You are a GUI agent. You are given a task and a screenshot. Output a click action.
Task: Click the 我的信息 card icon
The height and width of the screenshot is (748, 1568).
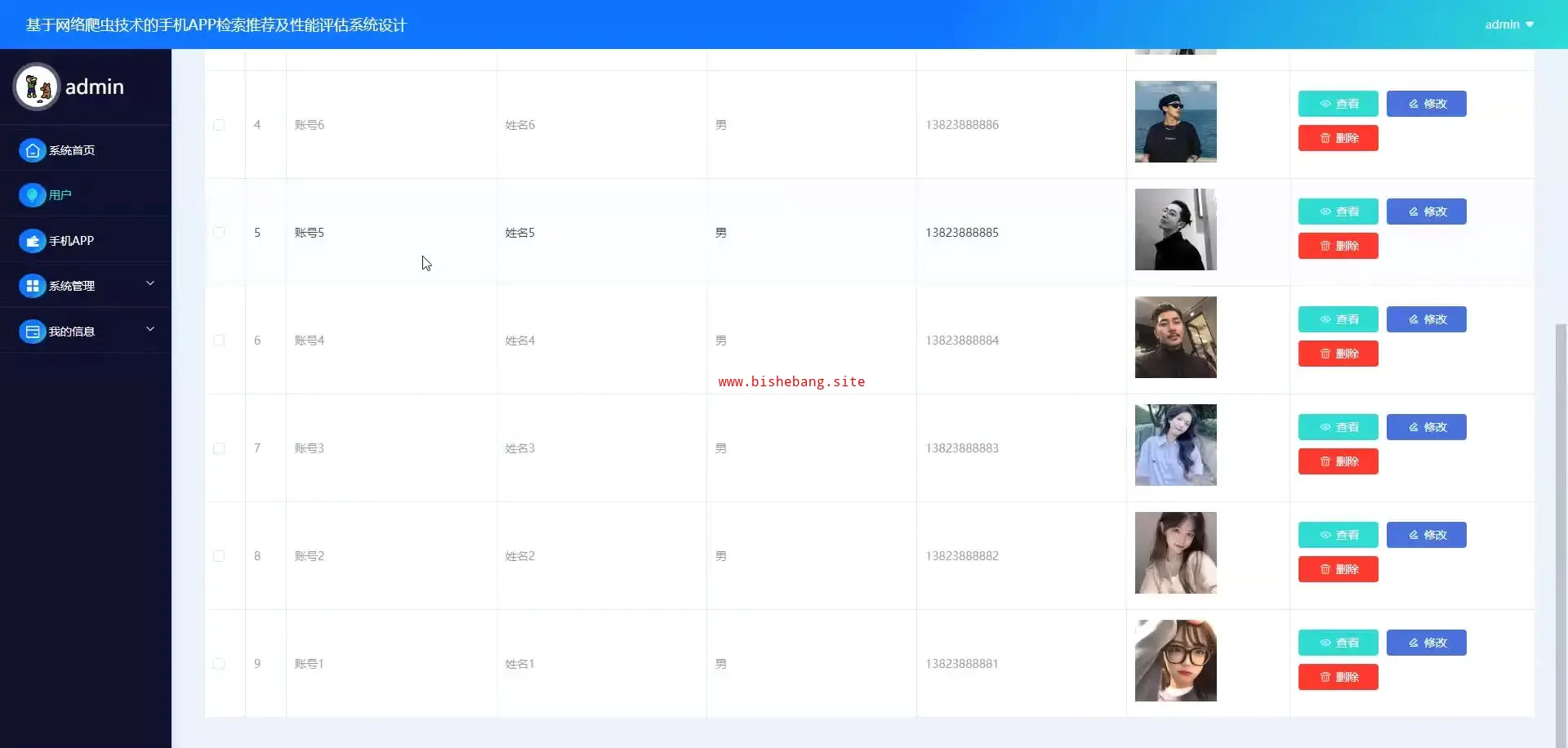click(x=32, y=332)
